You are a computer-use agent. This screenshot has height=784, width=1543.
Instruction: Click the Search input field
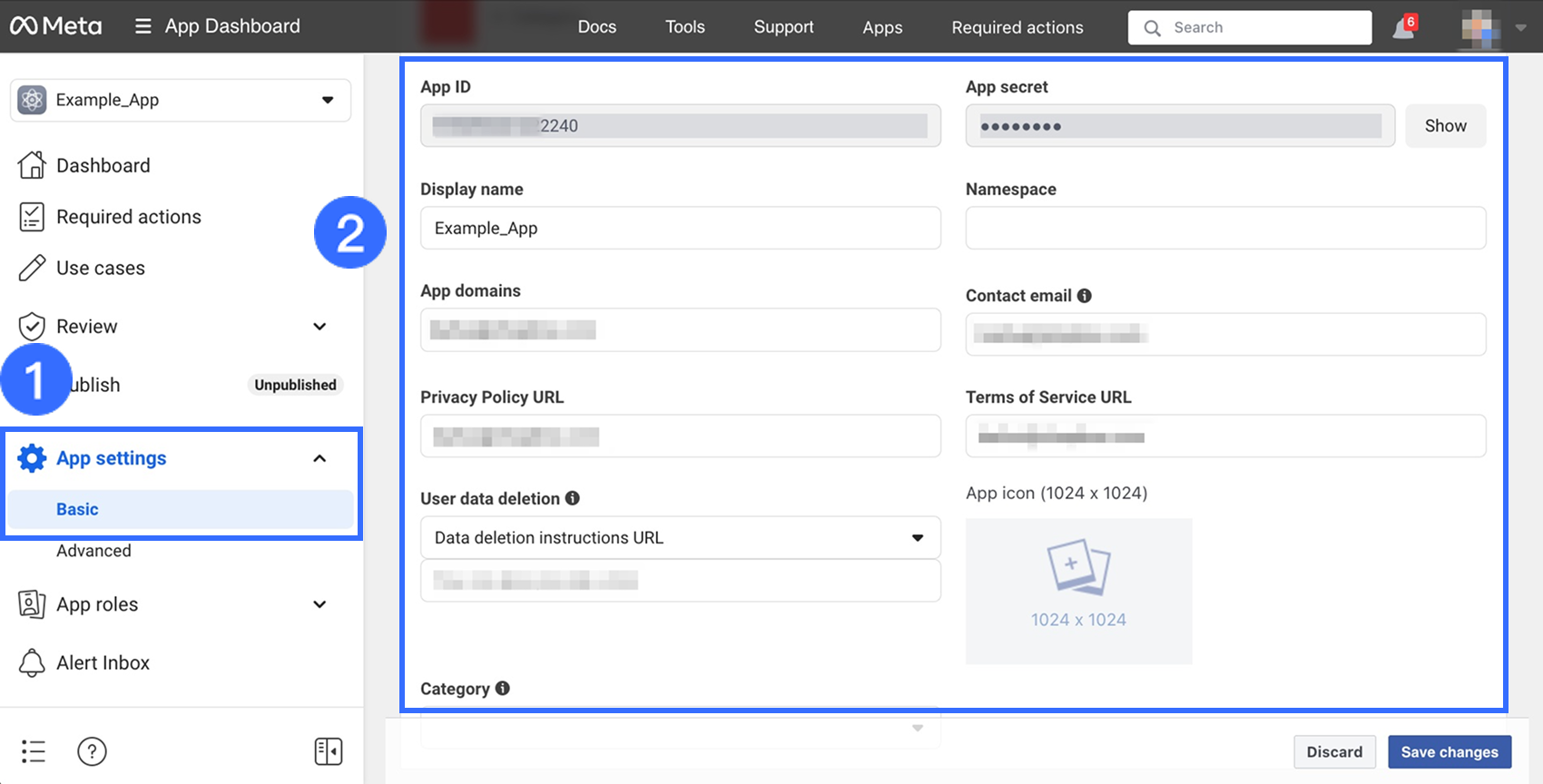1250,27
